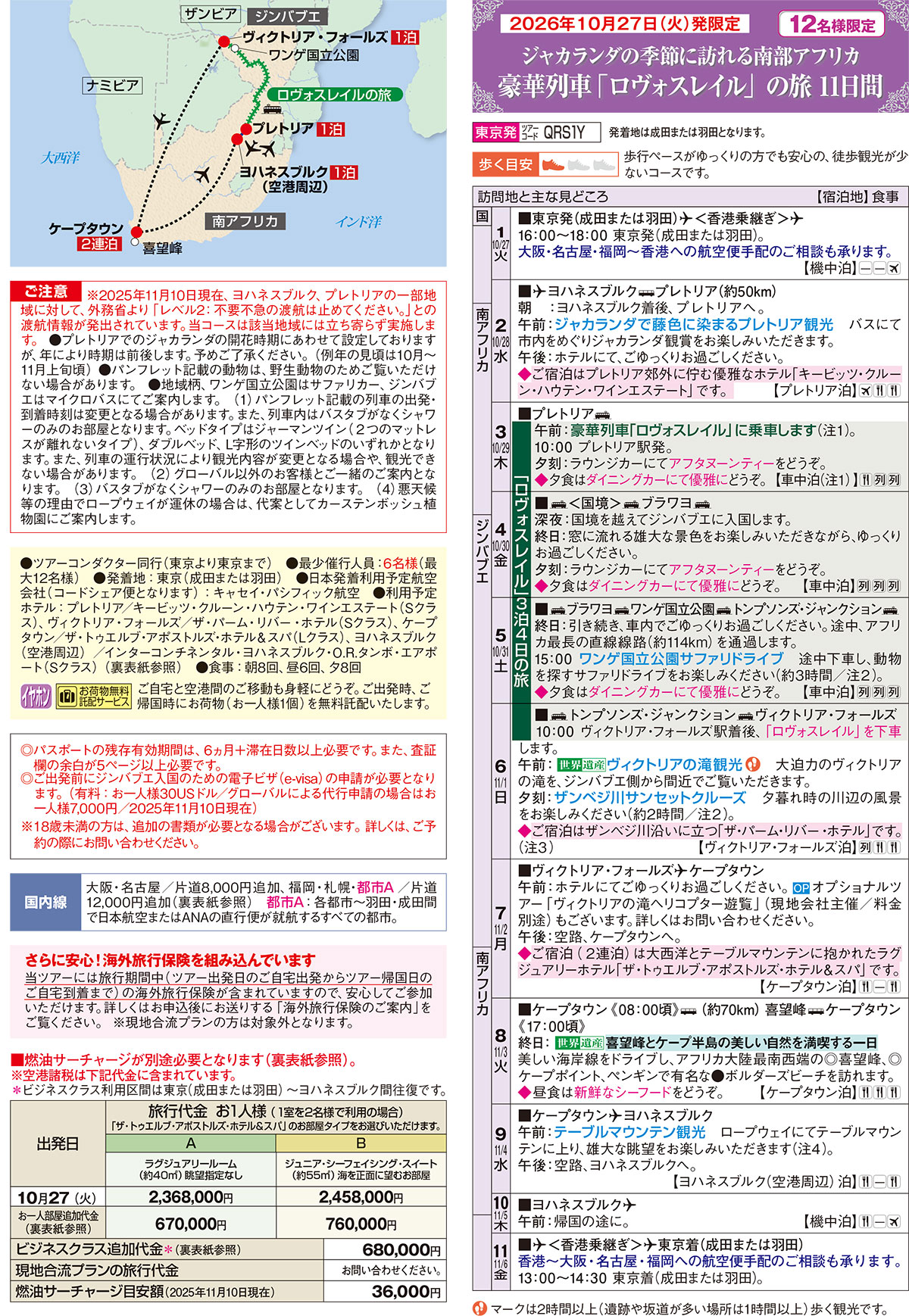909x1316 pixels.
Task: Click the tour code QRS1Y box
Action: (564, 133)
